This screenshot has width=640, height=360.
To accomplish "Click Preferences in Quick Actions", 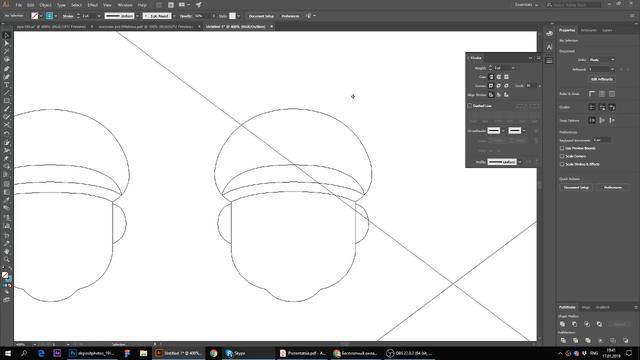I will (x=613, y=187).
